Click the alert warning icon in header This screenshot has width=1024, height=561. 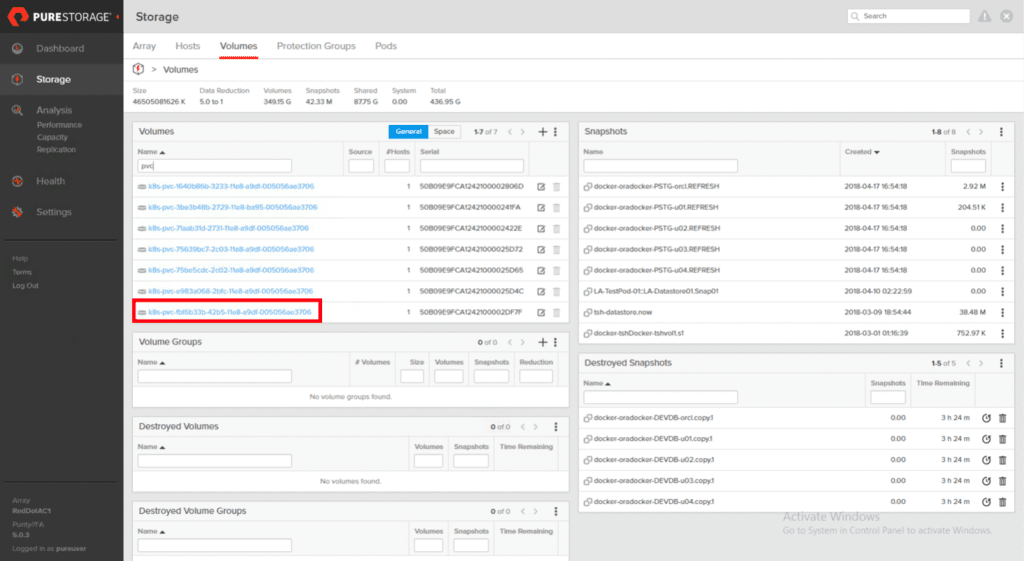[x=984, y=16]
